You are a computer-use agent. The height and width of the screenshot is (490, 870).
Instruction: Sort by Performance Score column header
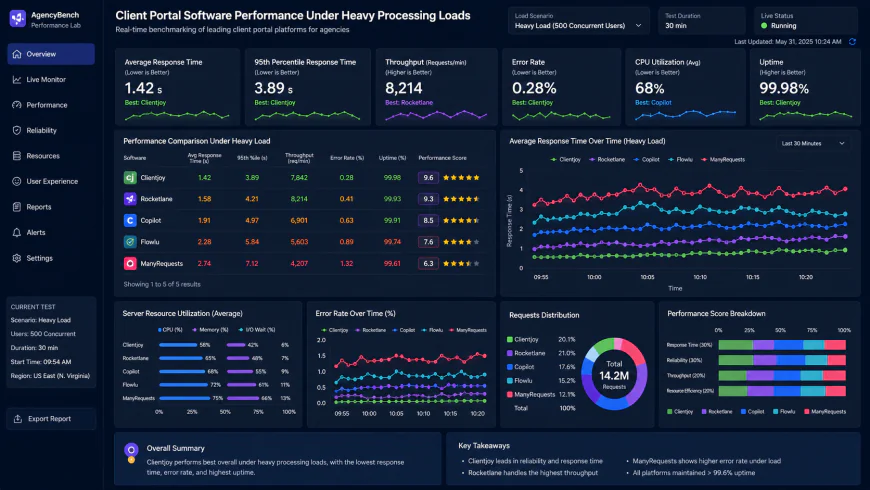coord(442,158)
